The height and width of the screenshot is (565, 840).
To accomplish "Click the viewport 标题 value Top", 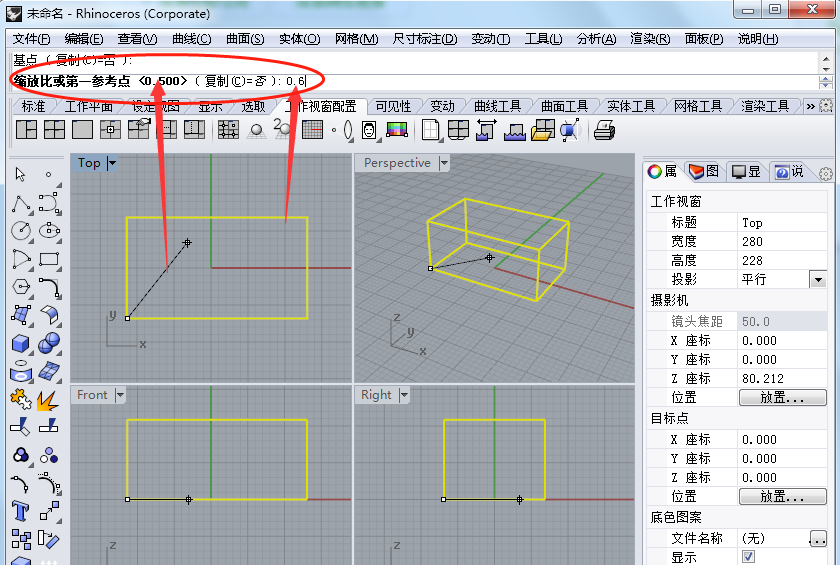I will tap(782, 222).
